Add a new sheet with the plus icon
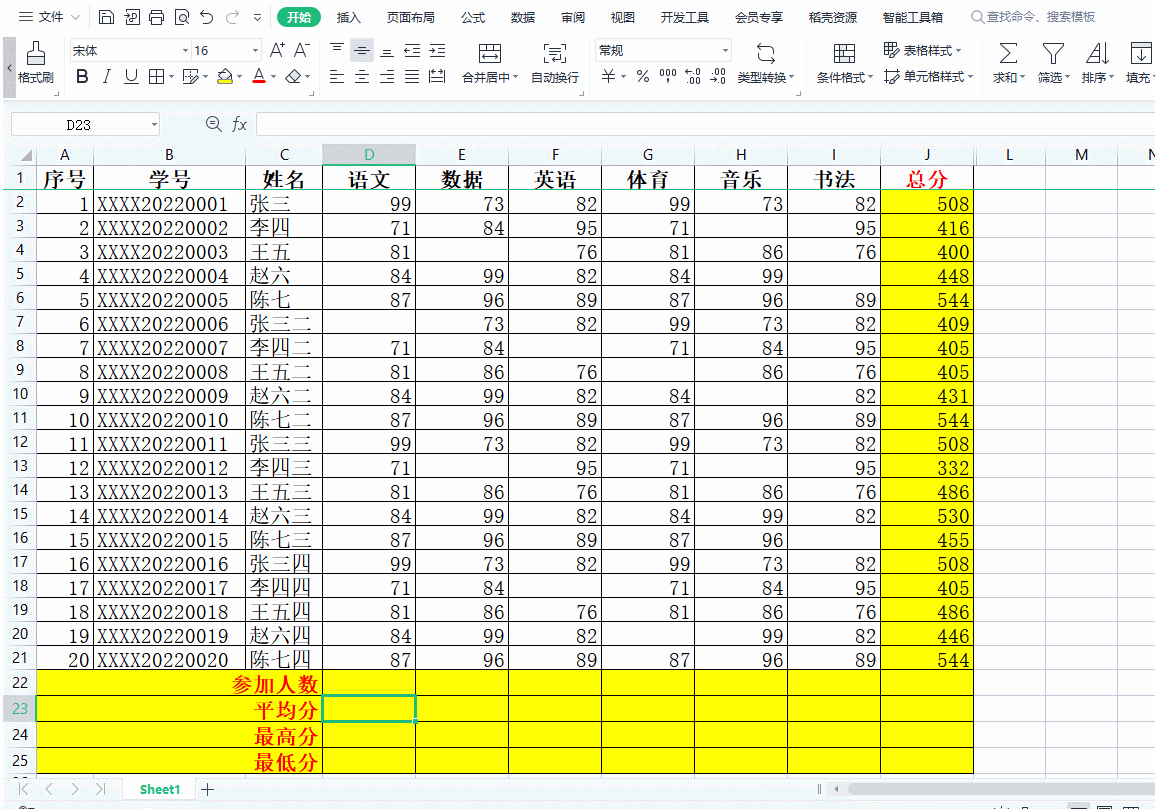The width and height of the screenshot is (1155, 809). [208, 789]
